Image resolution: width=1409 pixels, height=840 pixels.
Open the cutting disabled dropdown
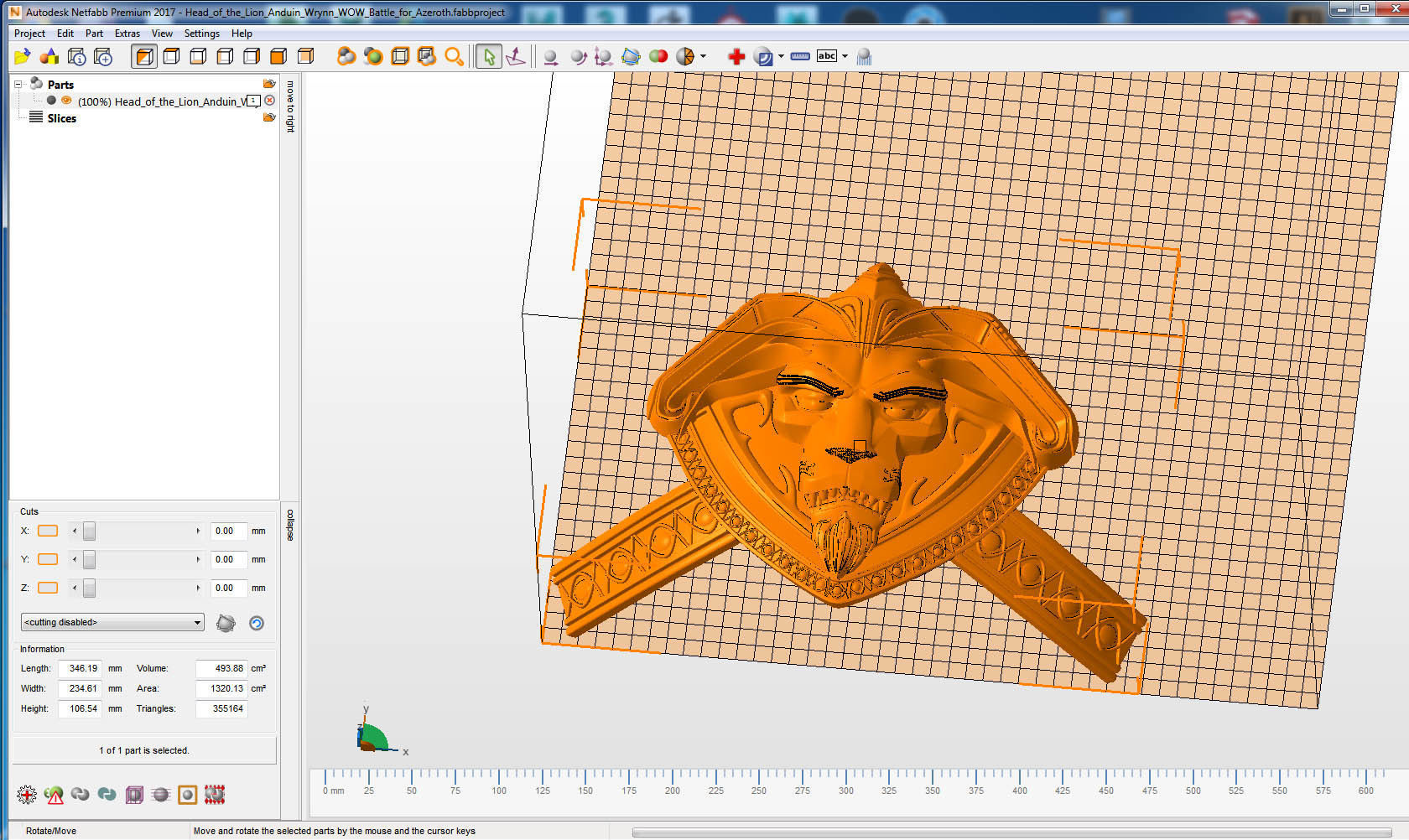pyautogui.click(x=112, y=622)
